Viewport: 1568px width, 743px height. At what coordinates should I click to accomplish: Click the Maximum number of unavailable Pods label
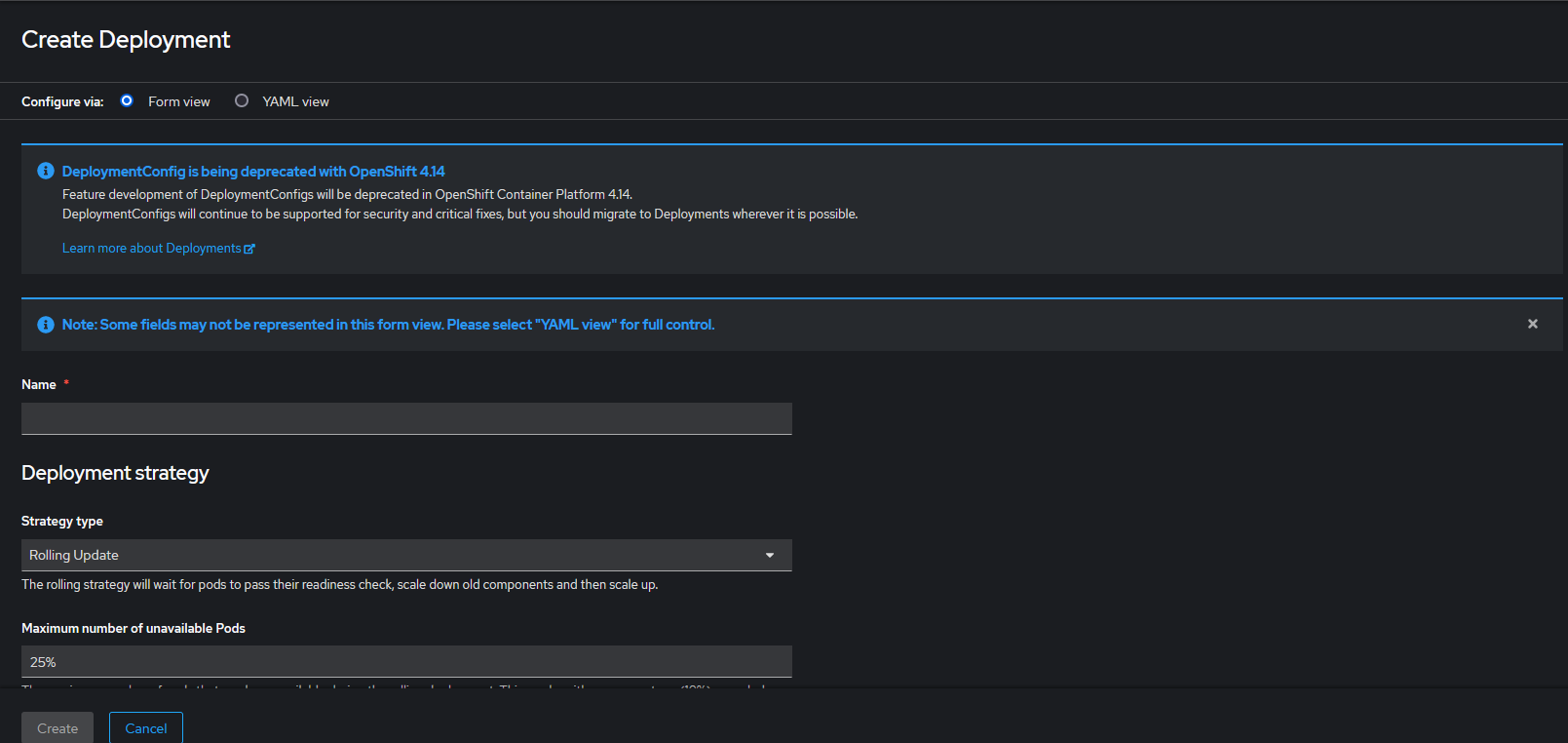[134, 629]
